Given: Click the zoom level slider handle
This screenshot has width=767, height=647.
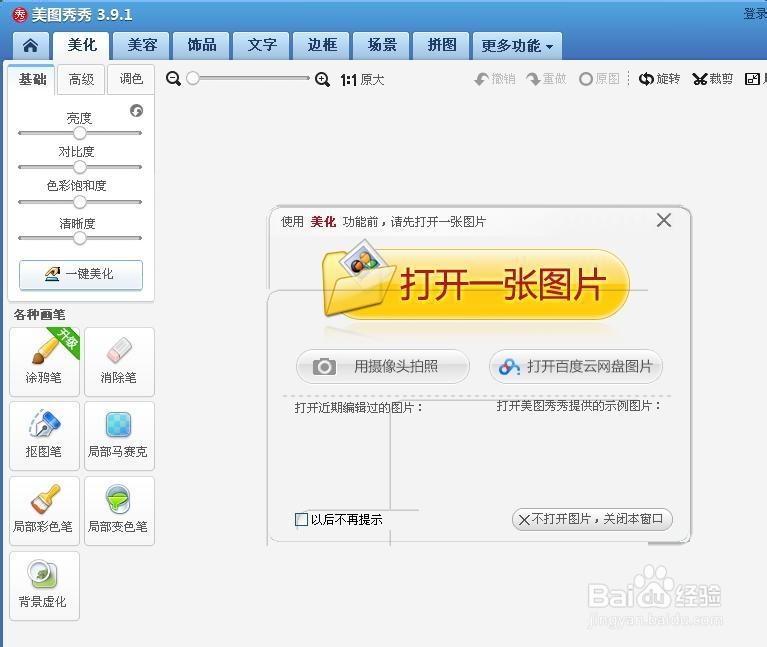Looking at the screenshot, I should point(193,78).
